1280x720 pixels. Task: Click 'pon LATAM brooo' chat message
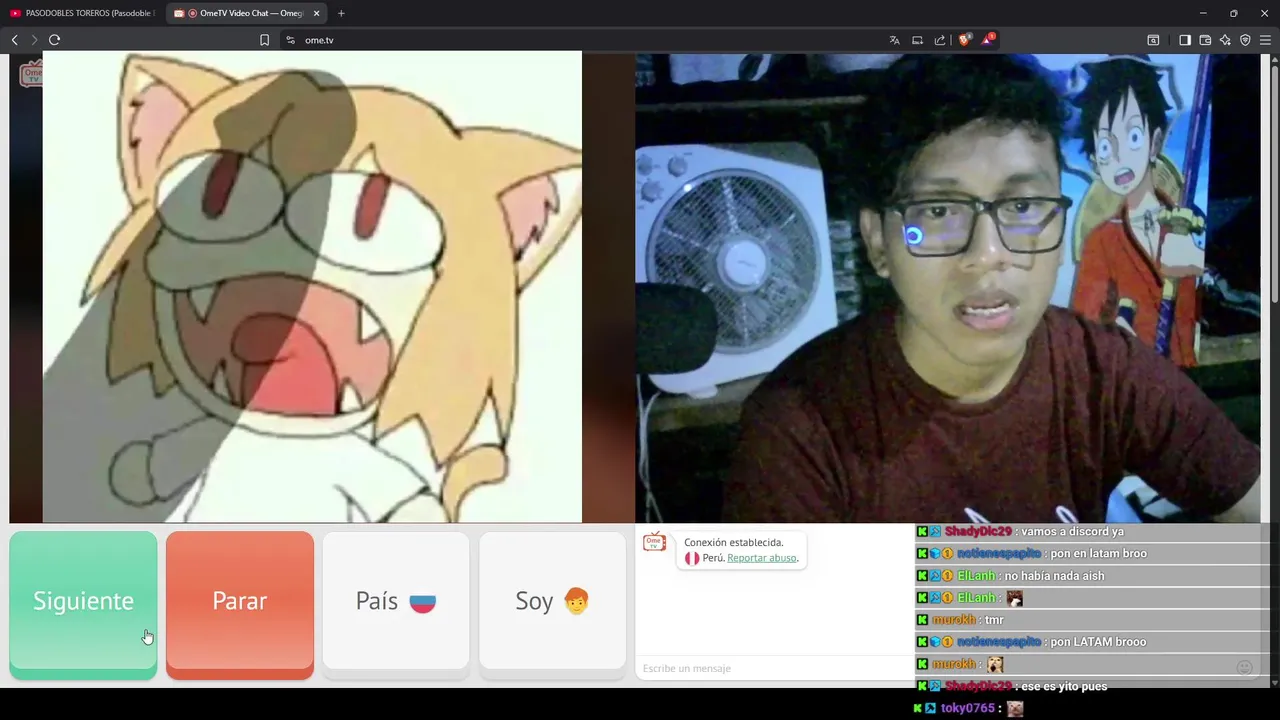[x=1098, y=641]
